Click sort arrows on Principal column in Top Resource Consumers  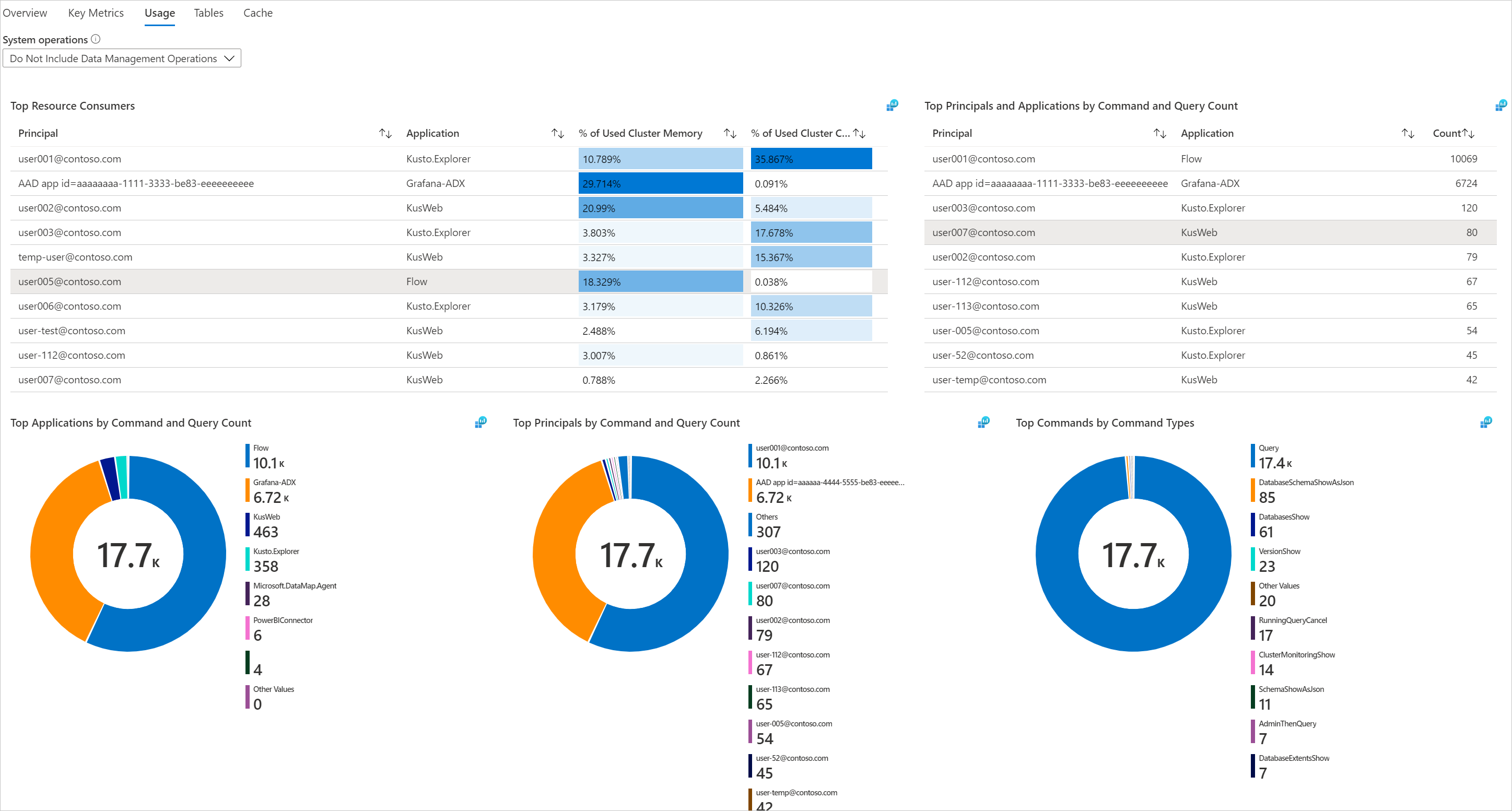pos(385,133)
